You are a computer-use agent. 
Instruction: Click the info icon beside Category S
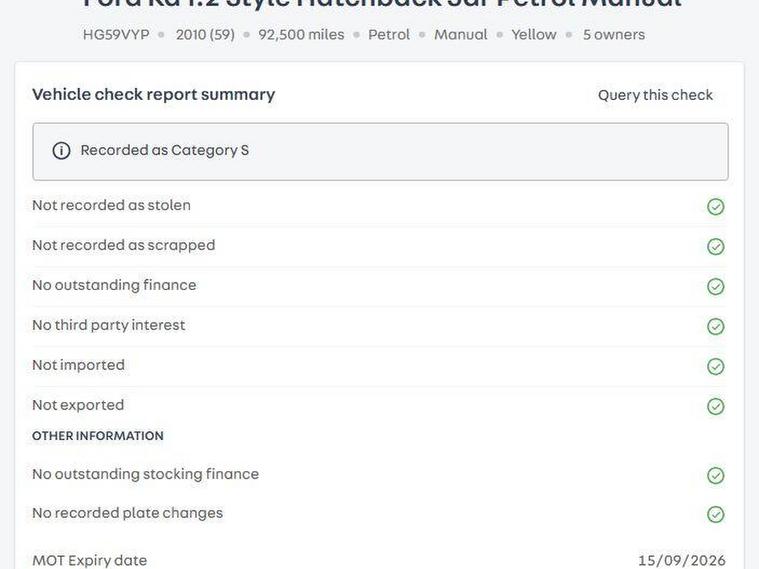tap(61, 151)
